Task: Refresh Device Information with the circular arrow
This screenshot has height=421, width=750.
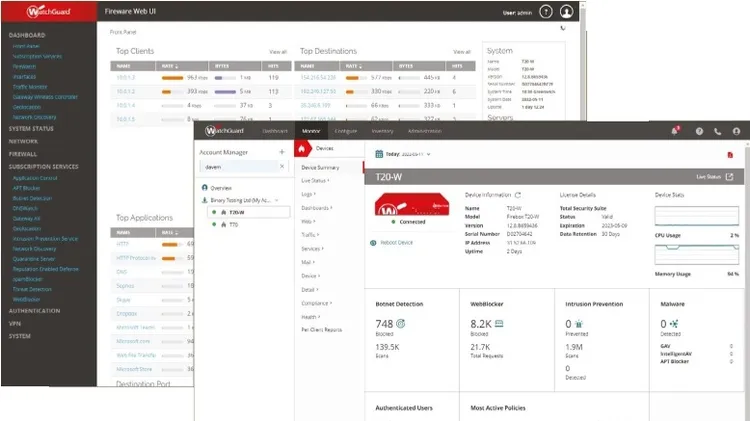Action: click(x=518, y=195)
